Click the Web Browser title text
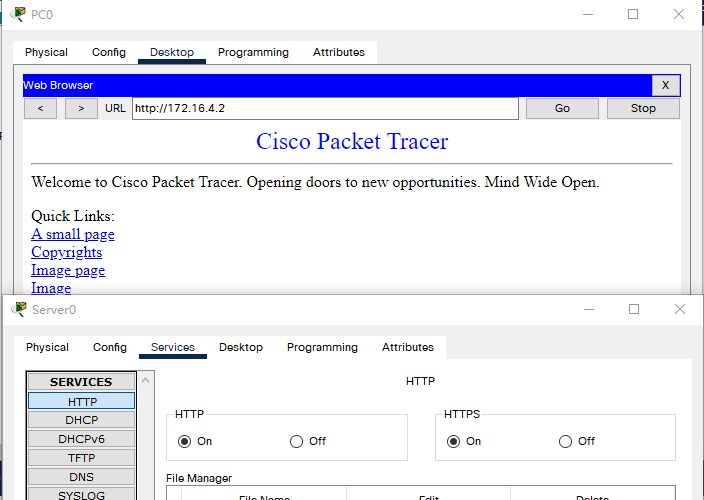 point(58,85)
